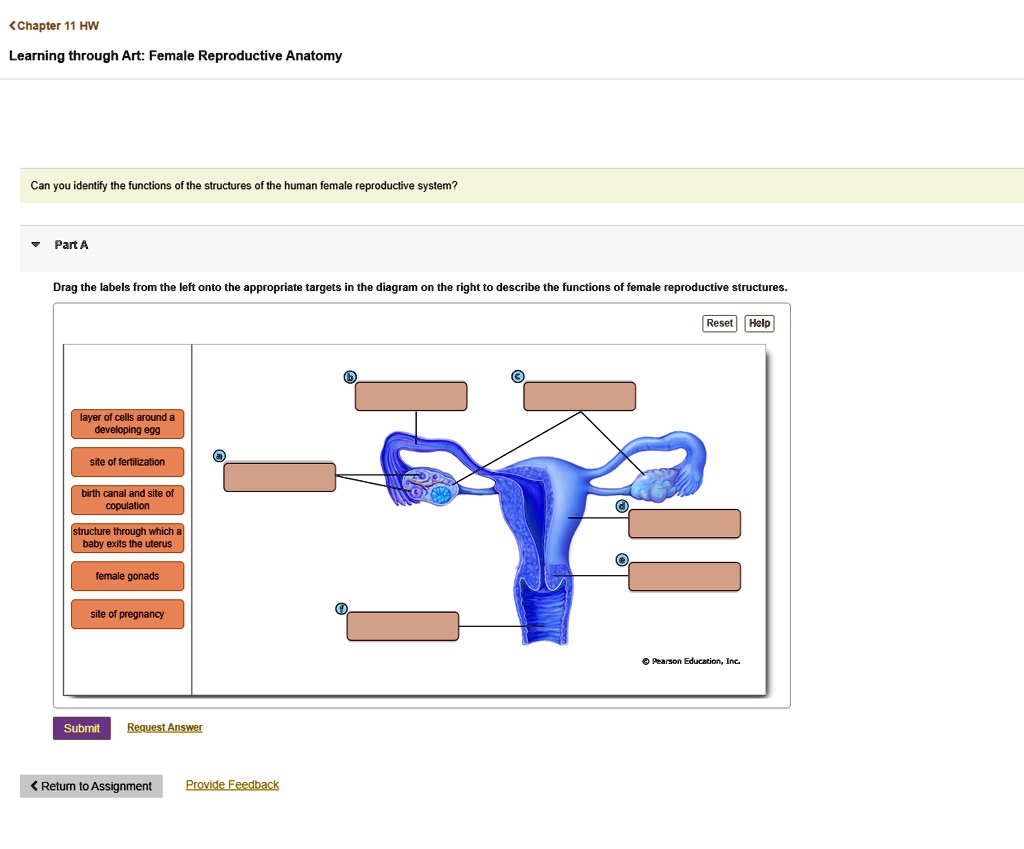The height and width of the screenshot is (849, 1024).
Task: Click the circled letter f marker
Action: tap(340, 607)
